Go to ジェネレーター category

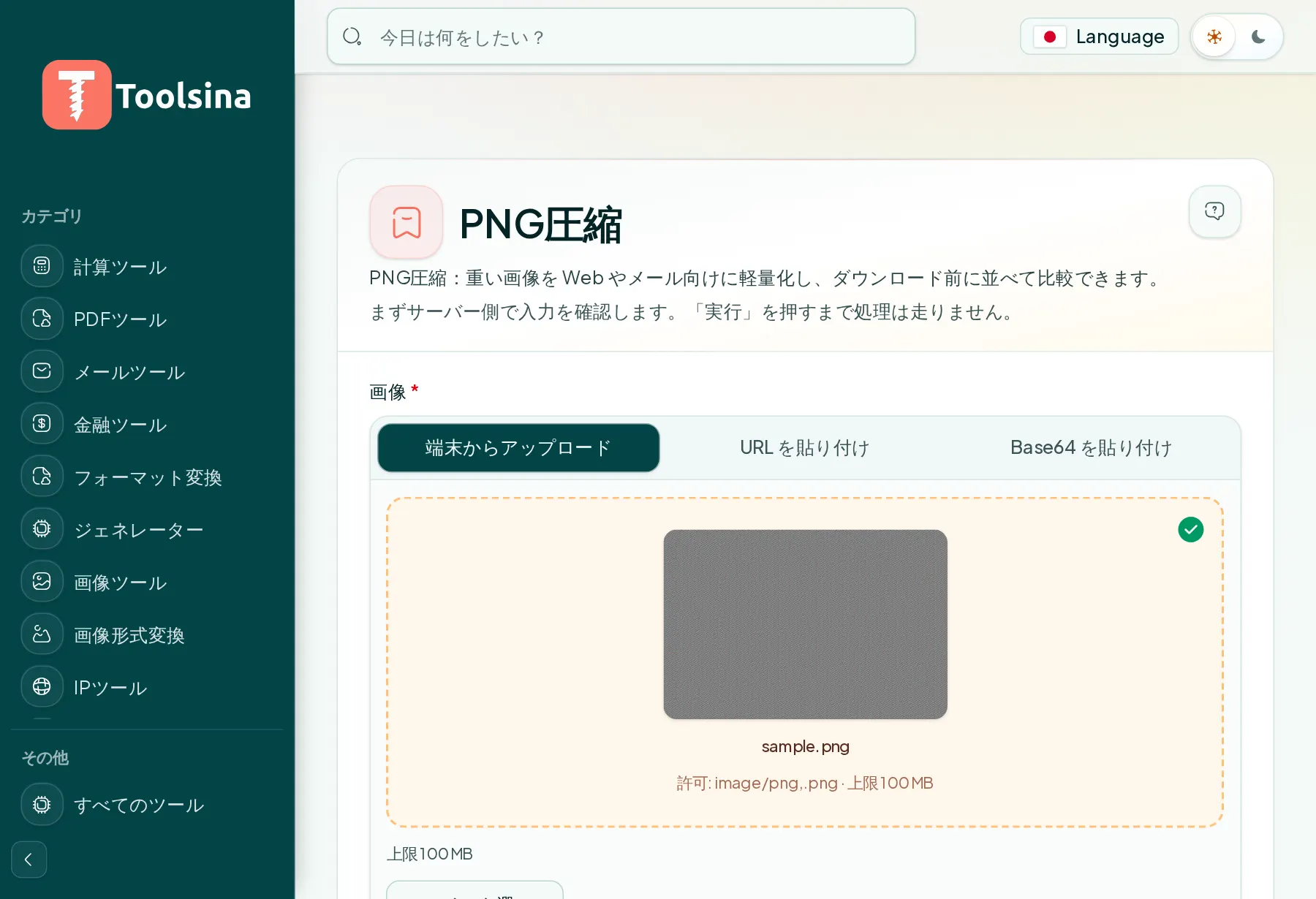coord(138,530)
